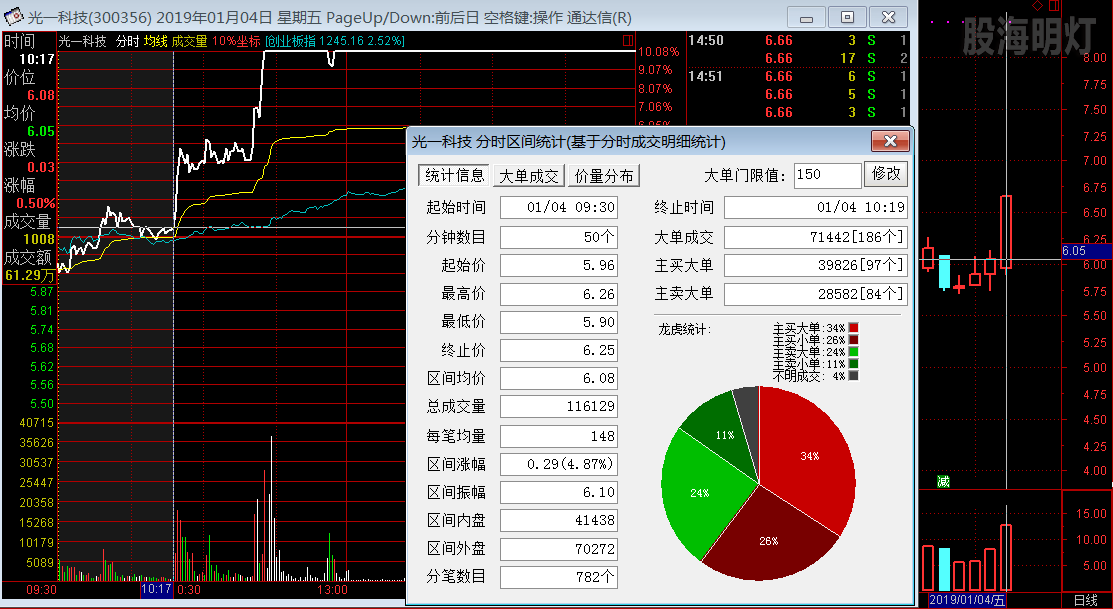Click the cyan candlestick on daily chart
This screenshot has width=1113, height=609.
[x=944, y=273]
